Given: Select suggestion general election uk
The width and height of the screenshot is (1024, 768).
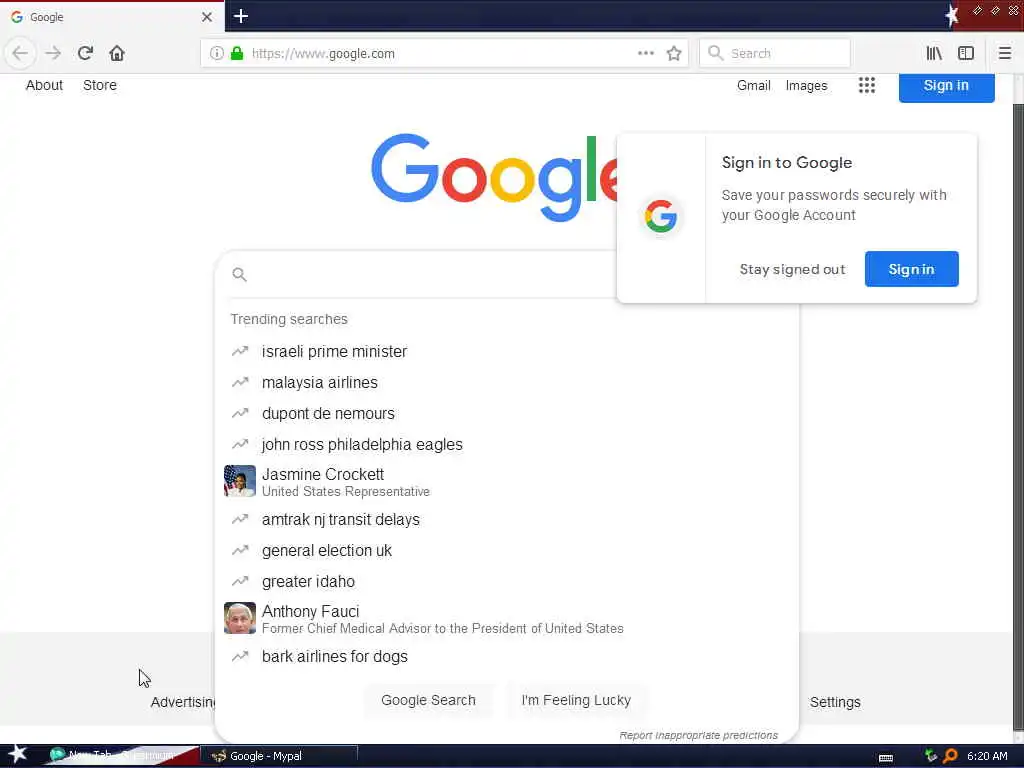Looking at the screenshot, I should pyautogui.click(x=327, y=551).
